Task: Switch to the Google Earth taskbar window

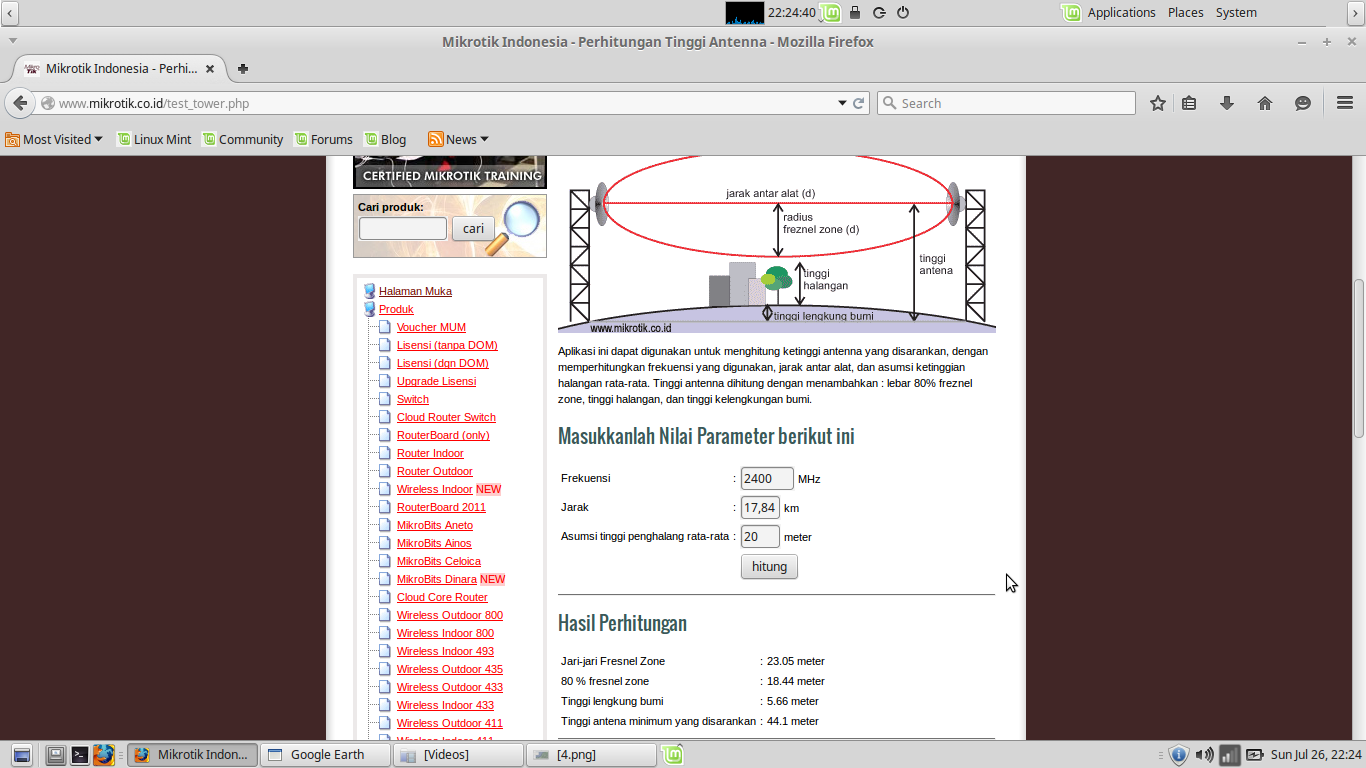Action: click(325, 755)
